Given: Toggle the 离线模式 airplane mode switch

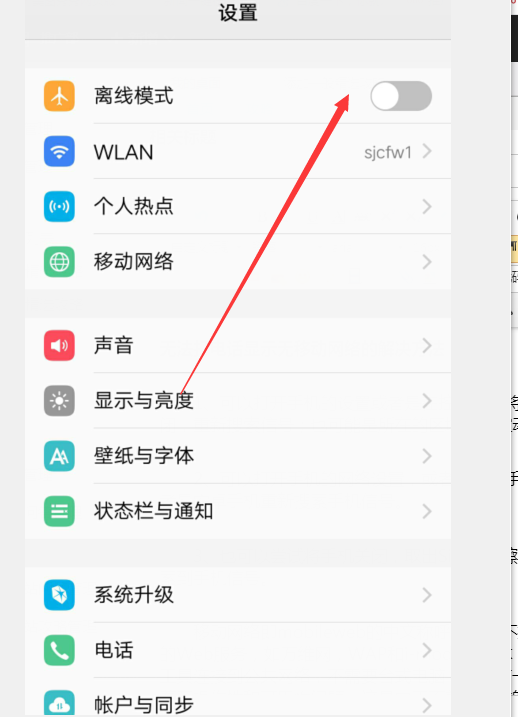Looking at the screenshot, I should click(x=401, y=96).
